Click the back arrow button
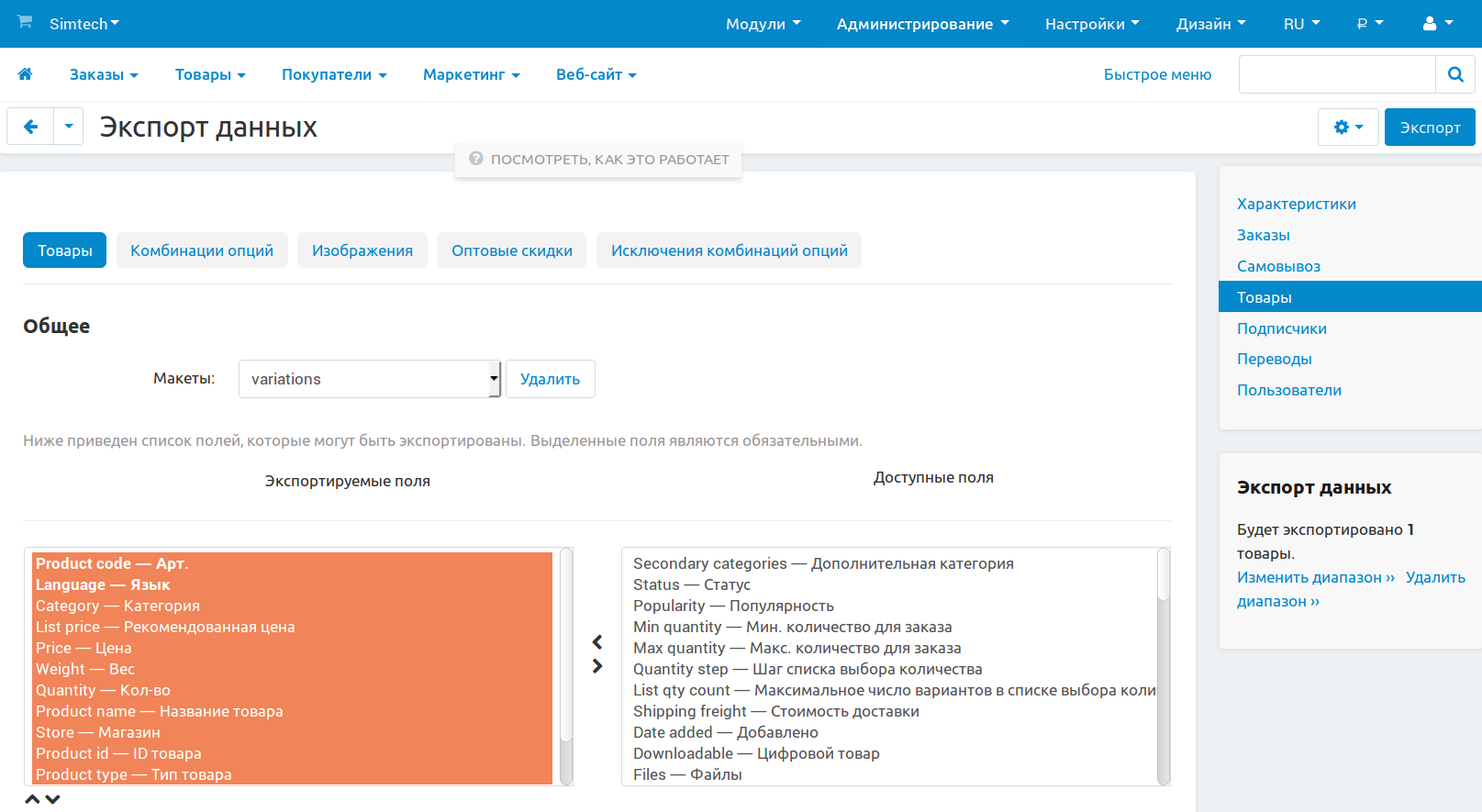 (x=30, y=127)
